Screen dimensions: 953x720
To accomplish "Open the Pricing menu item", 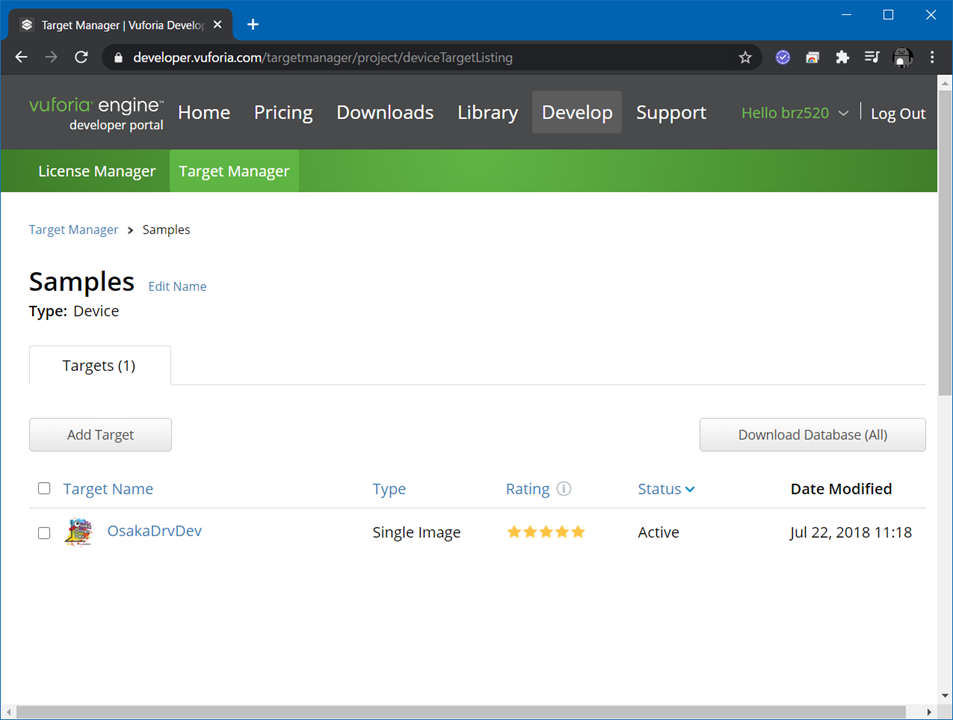I will (x=283, y=112).
